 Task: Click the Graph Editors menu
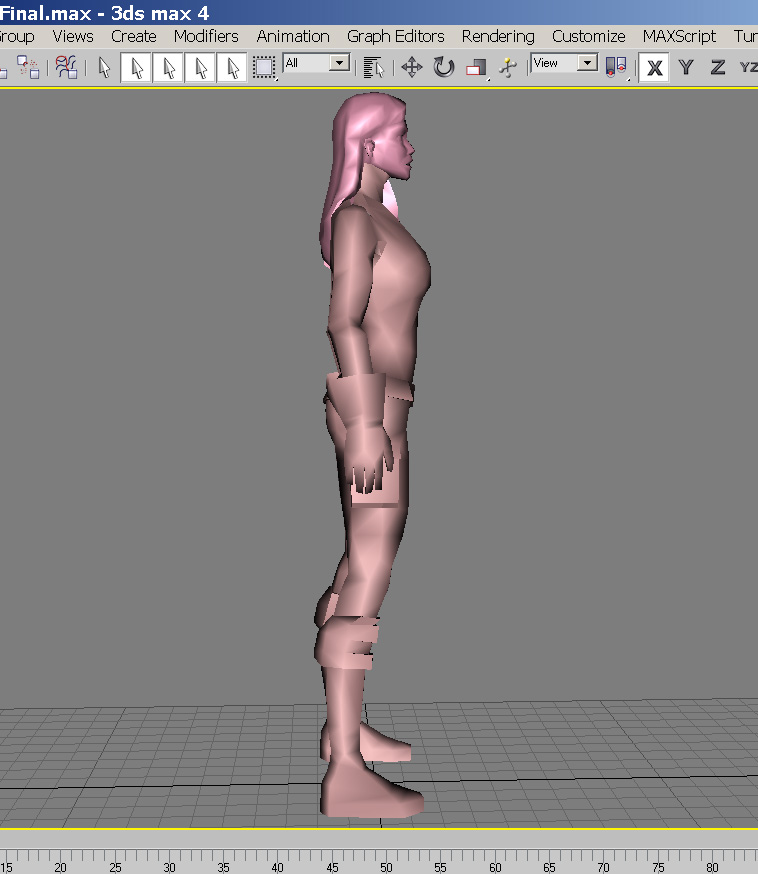[396, 36]
